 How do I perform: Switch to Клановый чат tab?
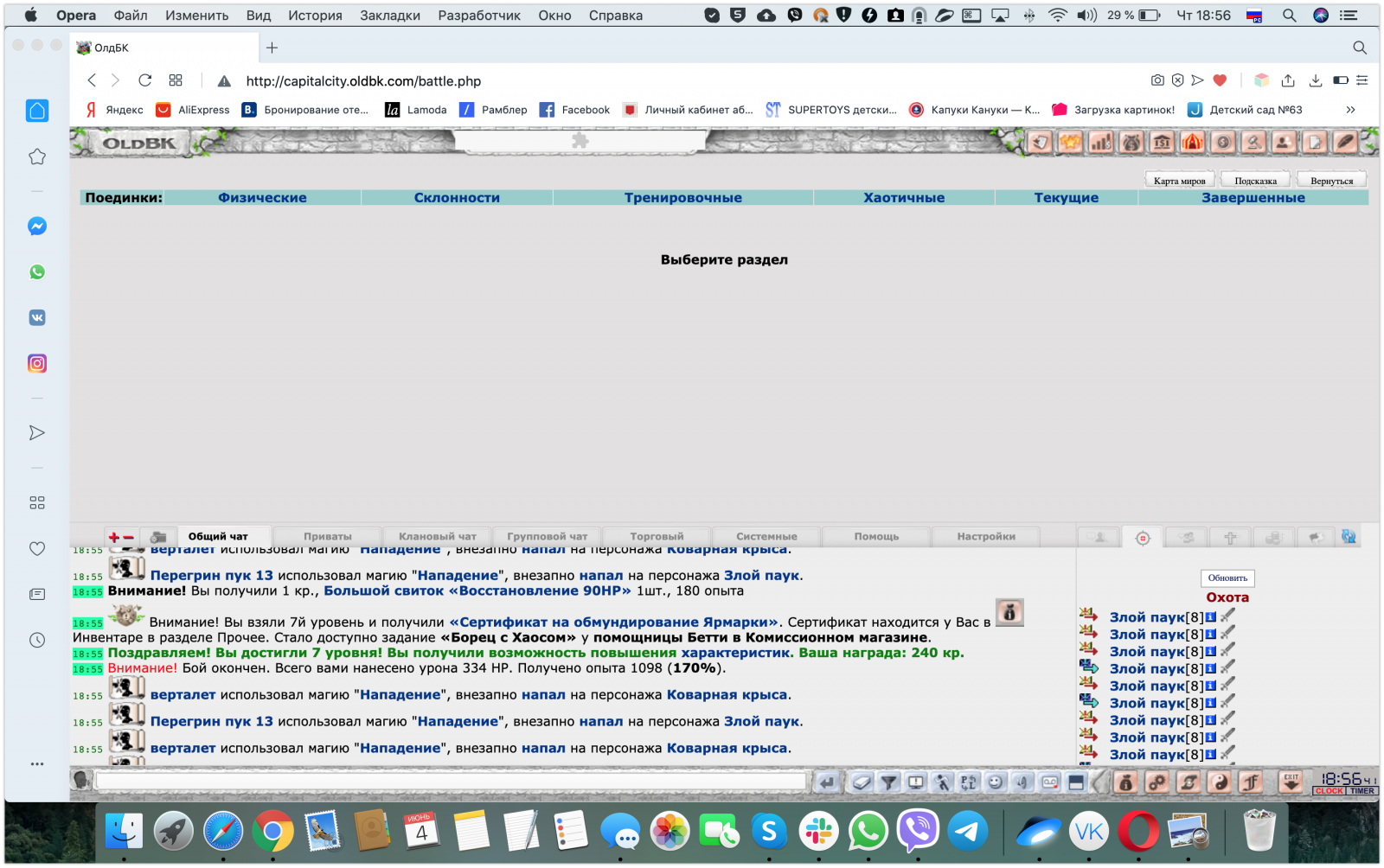(x=437, y=537)
